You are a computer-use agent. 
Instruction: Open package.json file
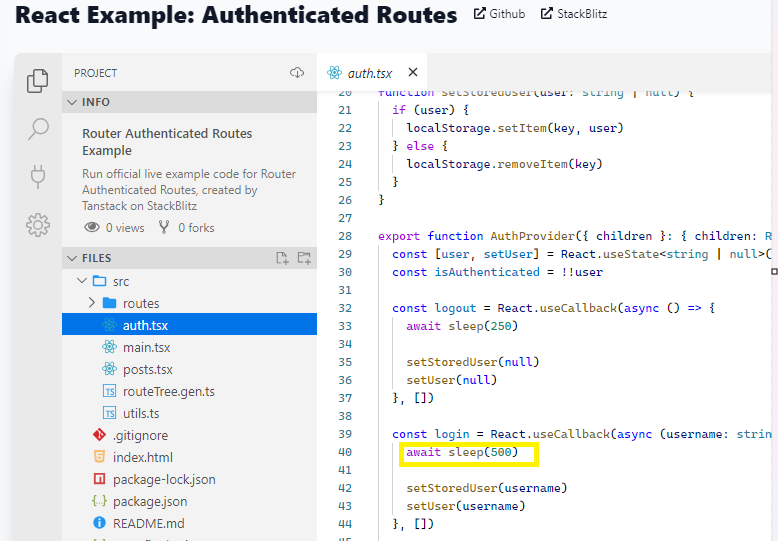point(150,501)
